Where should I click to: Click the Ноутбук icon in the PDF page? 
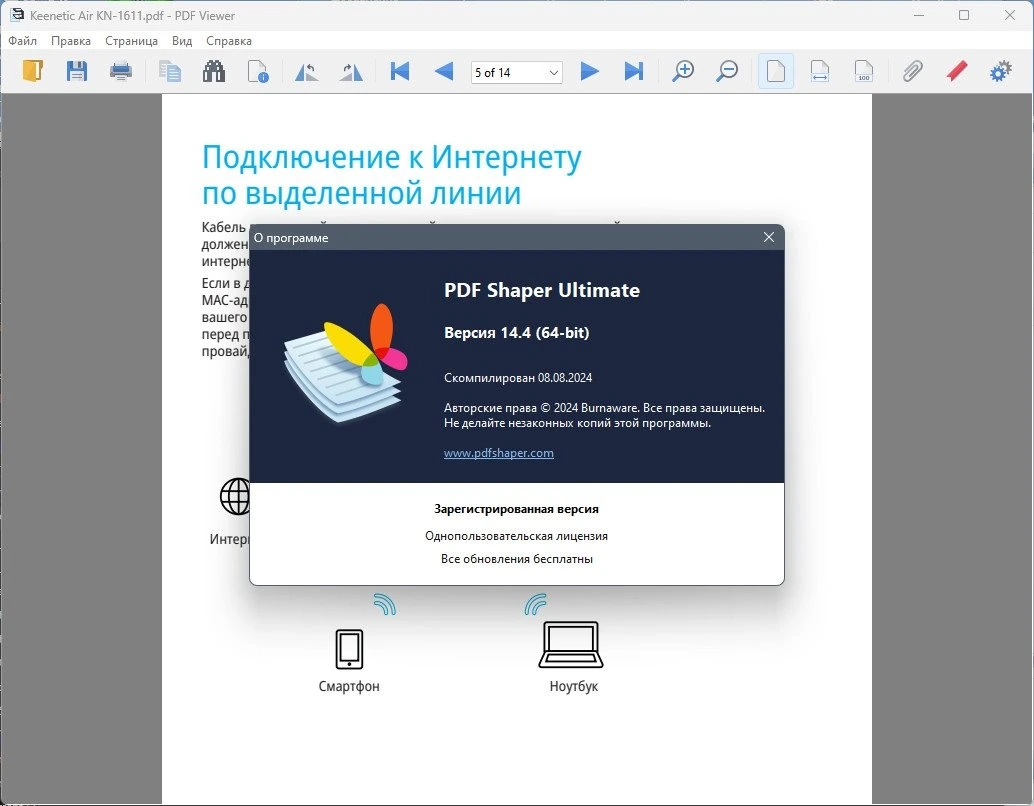pos(571,645)
